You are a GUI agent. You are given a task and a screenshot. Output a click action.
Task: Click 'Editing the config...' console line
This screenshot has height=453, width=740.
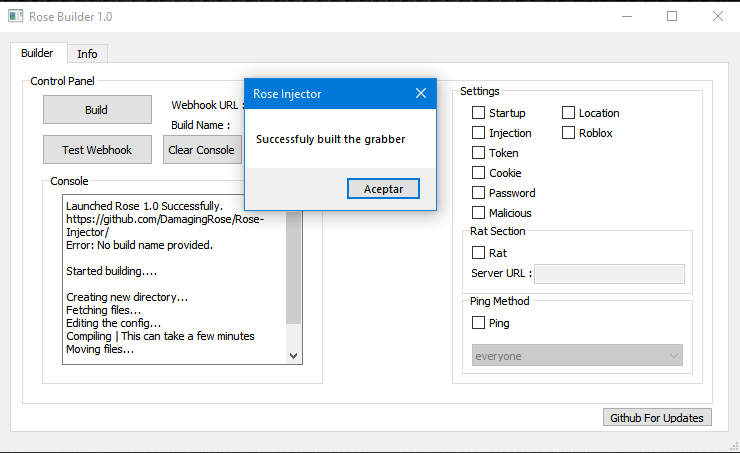click(113, 323)
